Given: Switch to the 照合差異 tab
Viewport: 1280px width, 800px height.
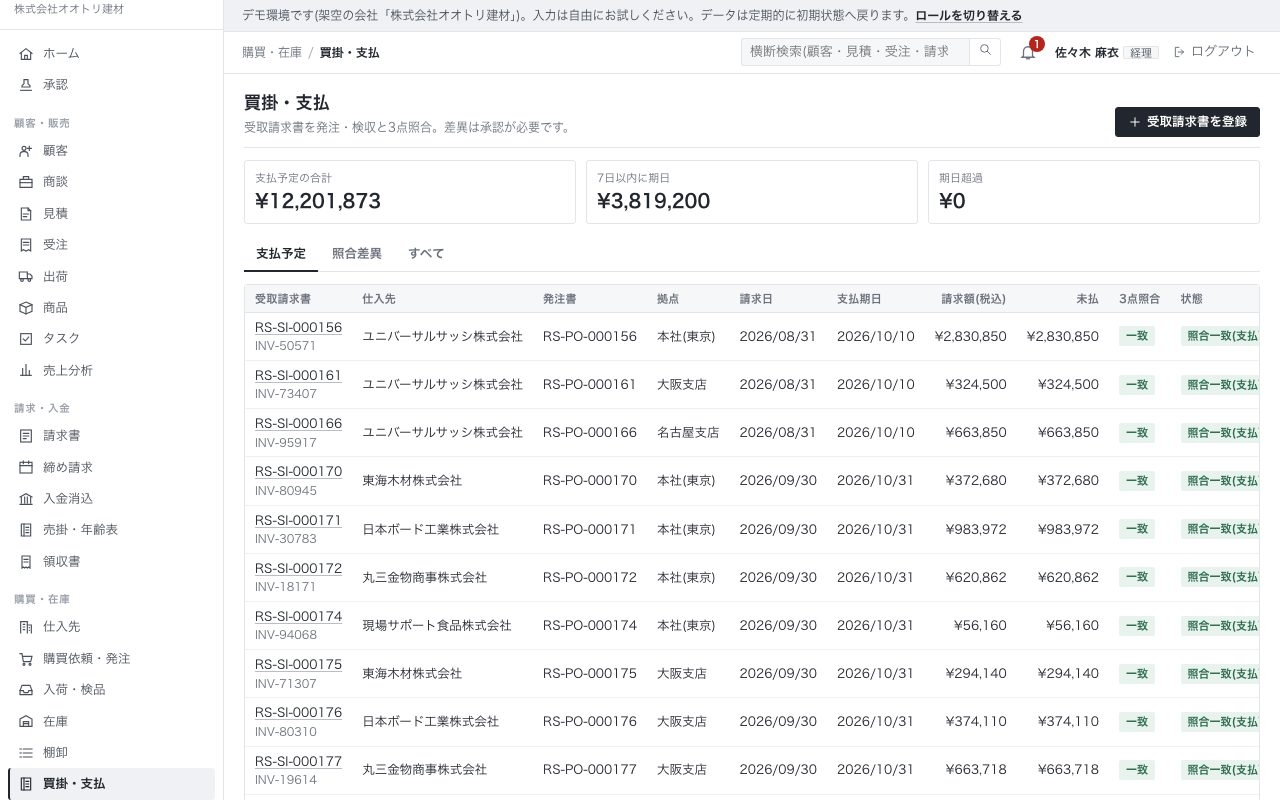Looking at the screenshot, I should [357, 254].
